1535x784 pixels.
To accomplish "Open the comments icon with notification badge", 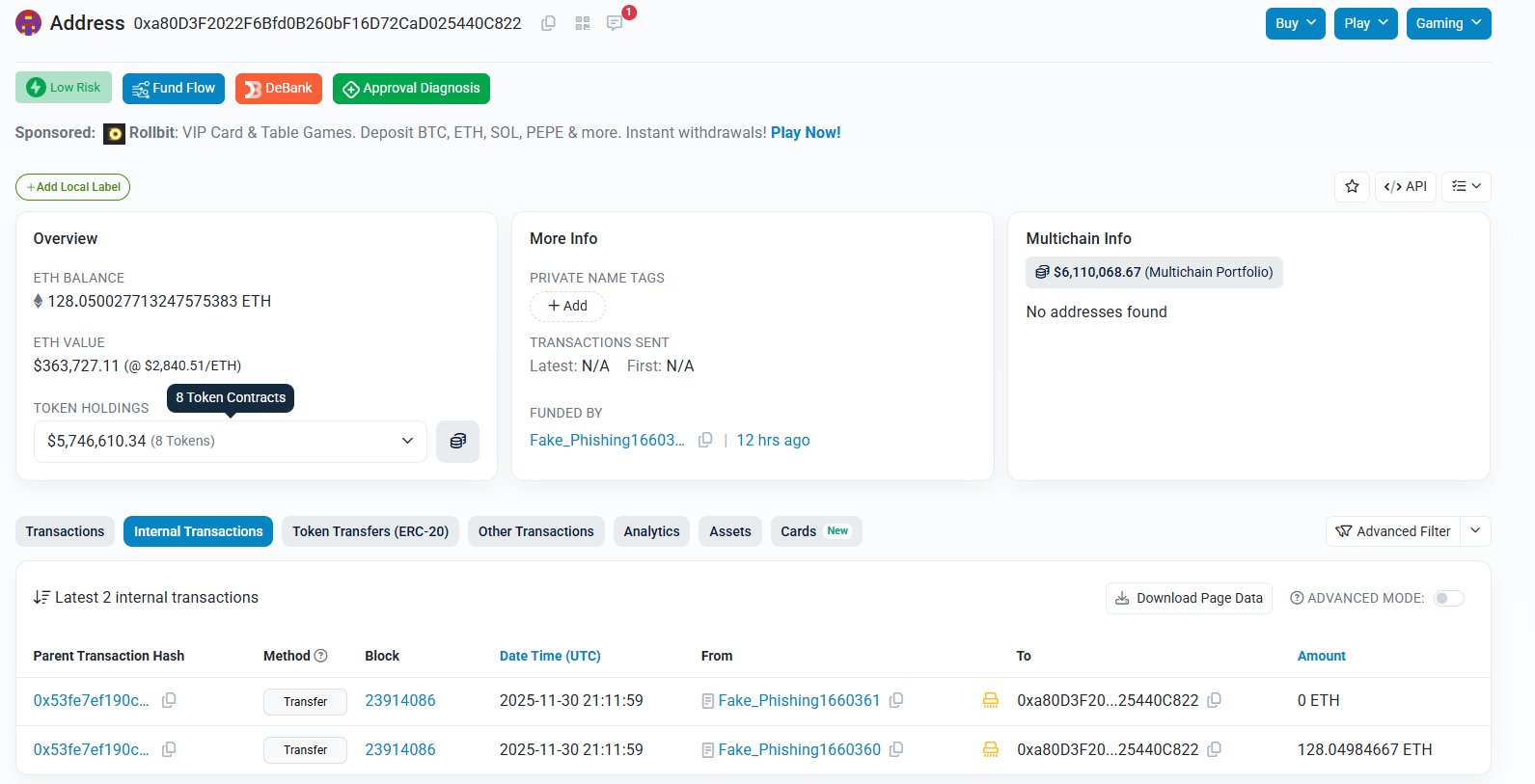I will tap(615, 23).
